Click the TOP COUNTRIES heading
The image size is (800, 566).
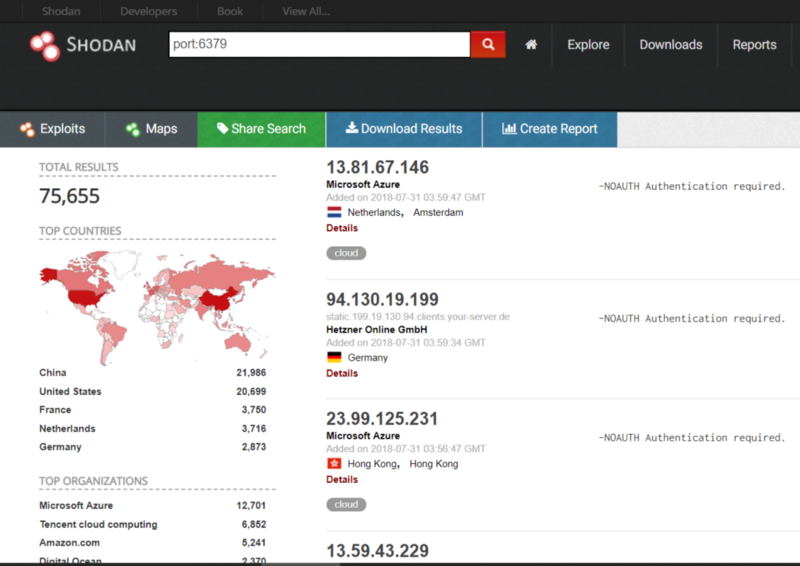[x=80, y=231]
